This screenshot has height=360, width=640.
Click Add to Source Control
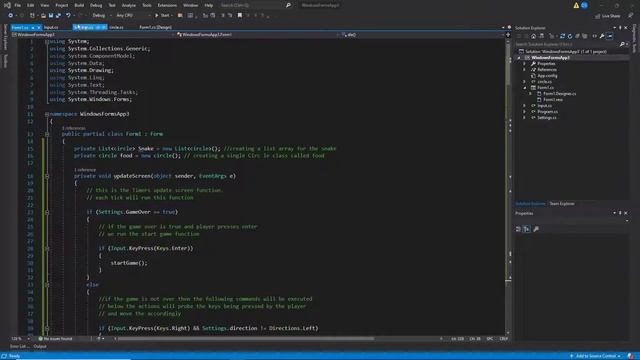(x=596, y=356)
